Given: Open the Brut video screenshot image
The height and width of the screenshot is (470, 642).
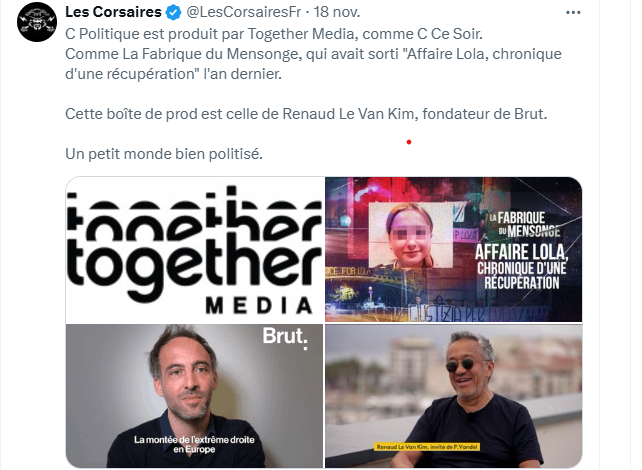Looking at the screenshot, I should pyautogui.click(x=194, y=395).
